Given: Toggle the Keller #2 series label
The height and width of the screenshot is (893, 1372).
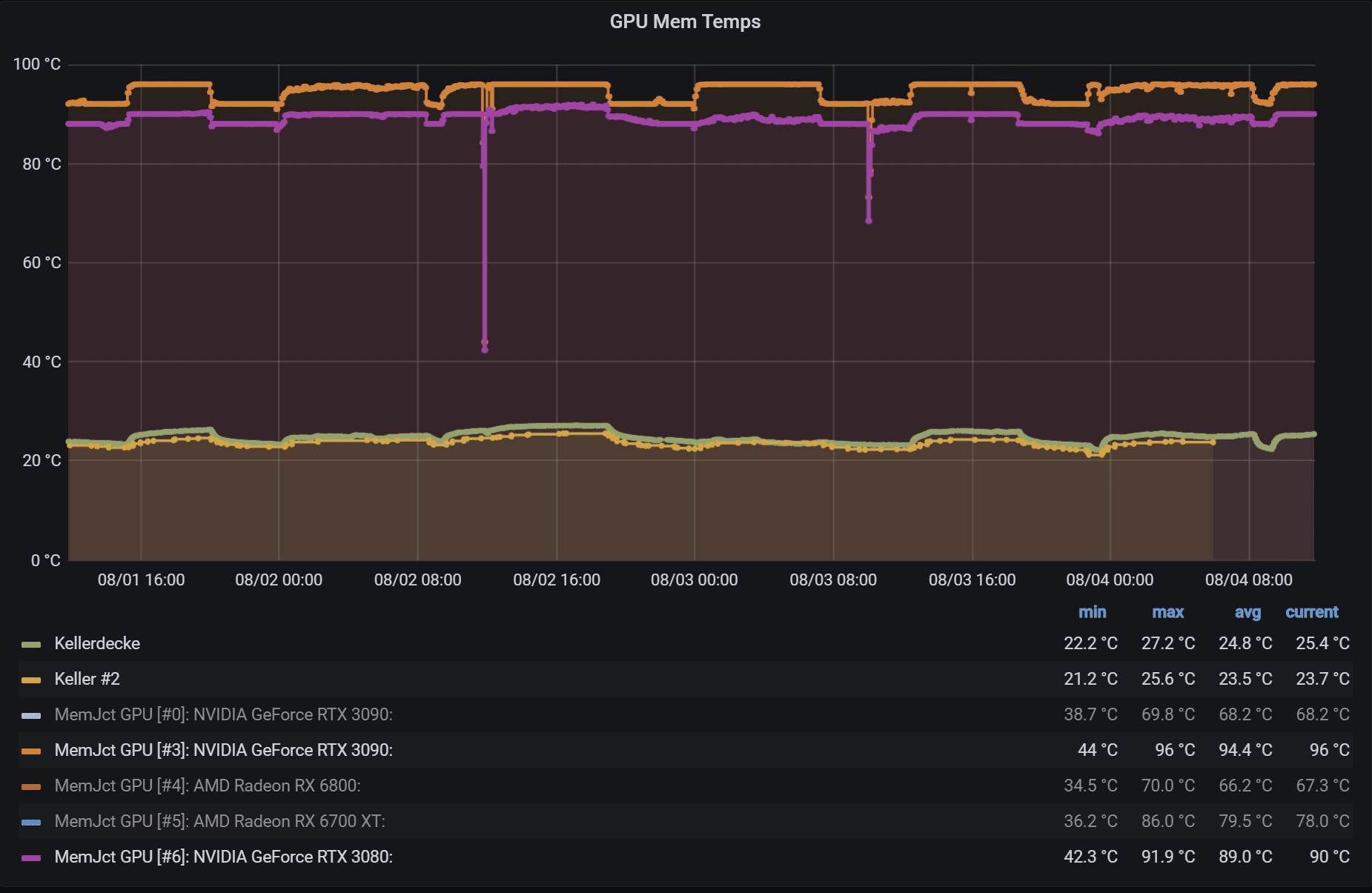Looking at the screenshot, I should point(87,679).
